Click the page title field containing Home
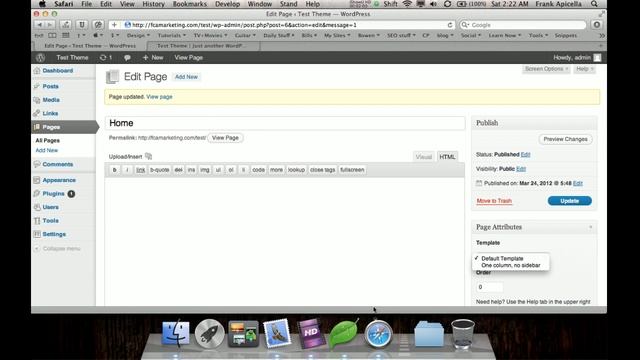 [x=285, y=123]
